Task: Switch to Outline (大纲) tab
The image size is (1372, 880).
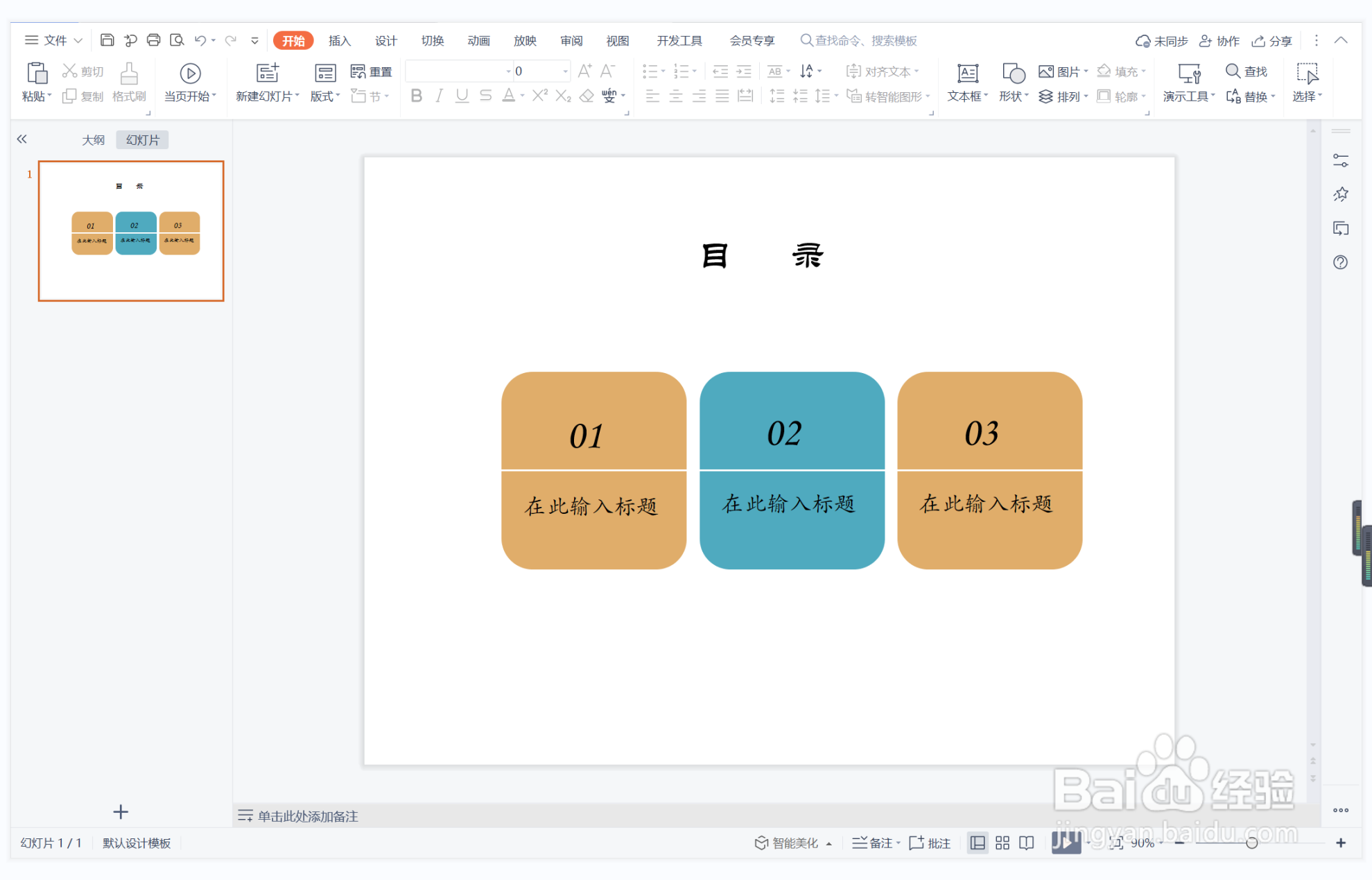Action: pyautogui.click(x=94, y=139)
